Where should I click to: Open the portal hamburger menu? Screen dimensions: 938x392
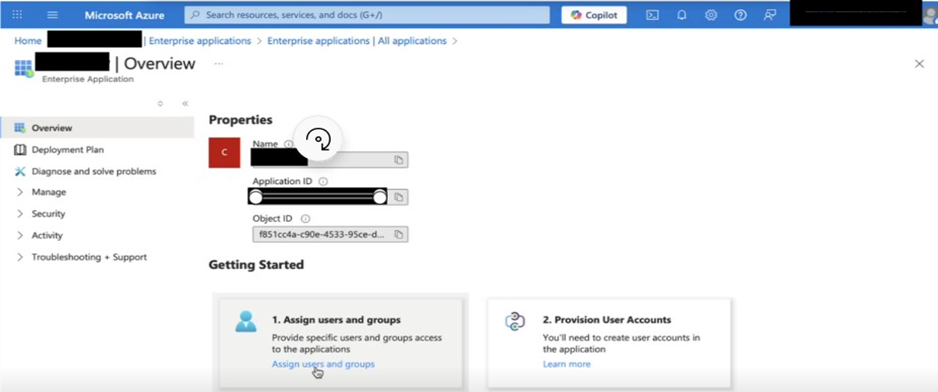[x=53, y=15]
